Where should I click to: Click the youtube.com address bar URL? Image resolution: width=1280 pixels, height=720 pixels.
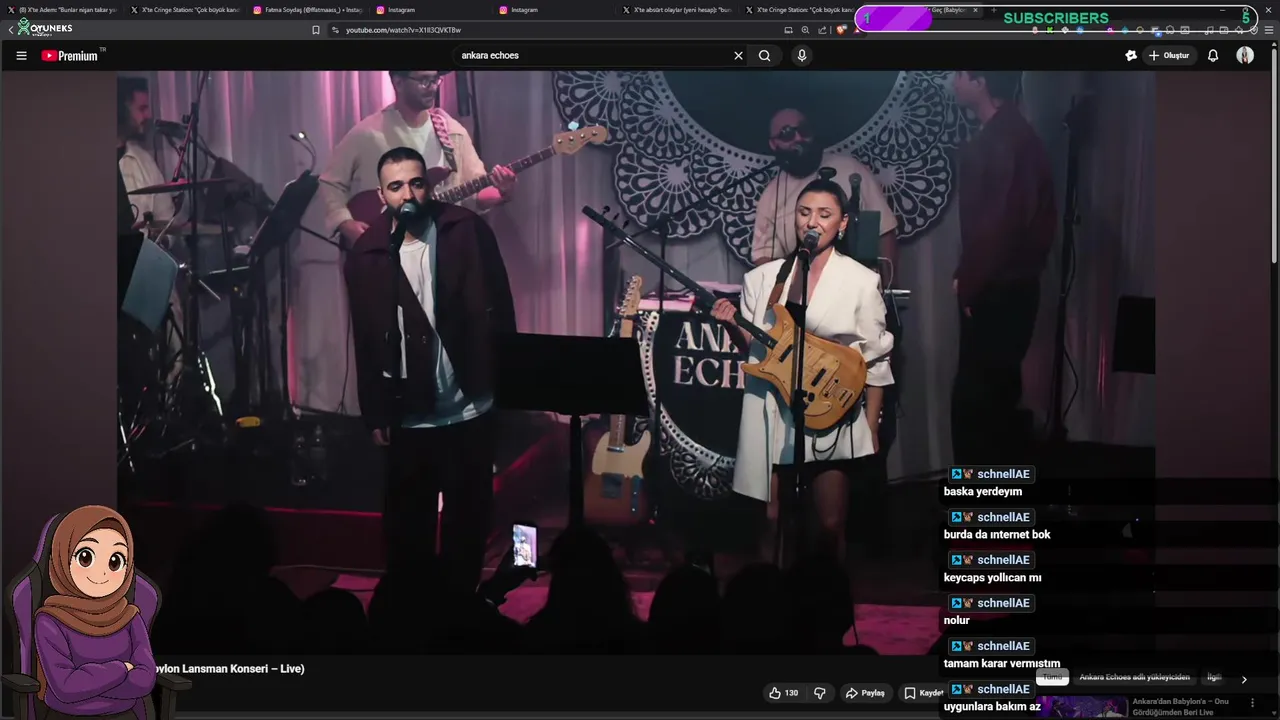coord(403,30)
